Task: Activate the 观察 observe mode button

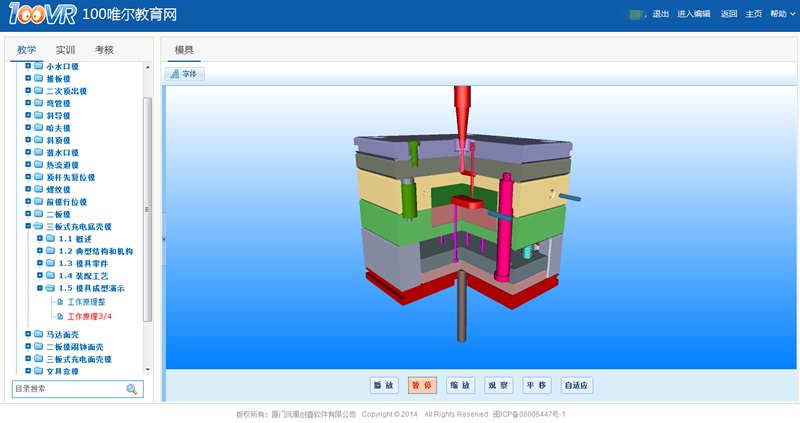Action: click(498, 384)
